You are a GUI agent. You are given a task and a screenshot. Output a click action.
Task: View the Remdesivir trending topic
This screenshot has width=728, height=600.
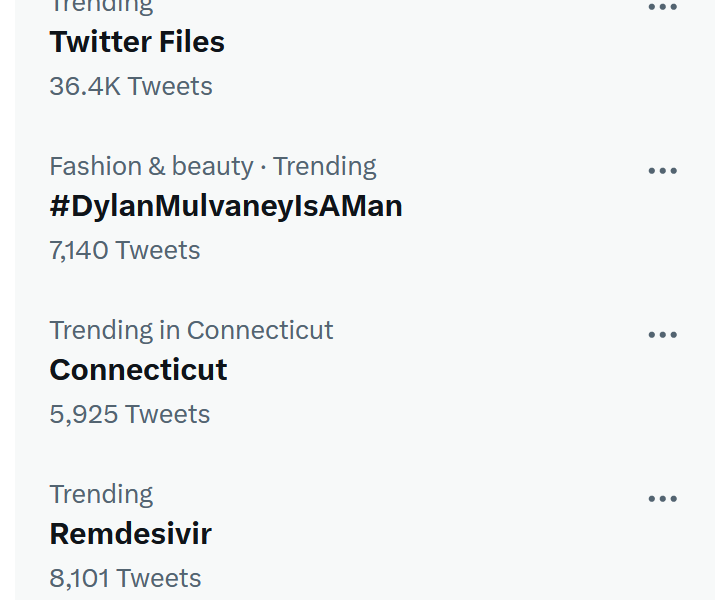130,534
